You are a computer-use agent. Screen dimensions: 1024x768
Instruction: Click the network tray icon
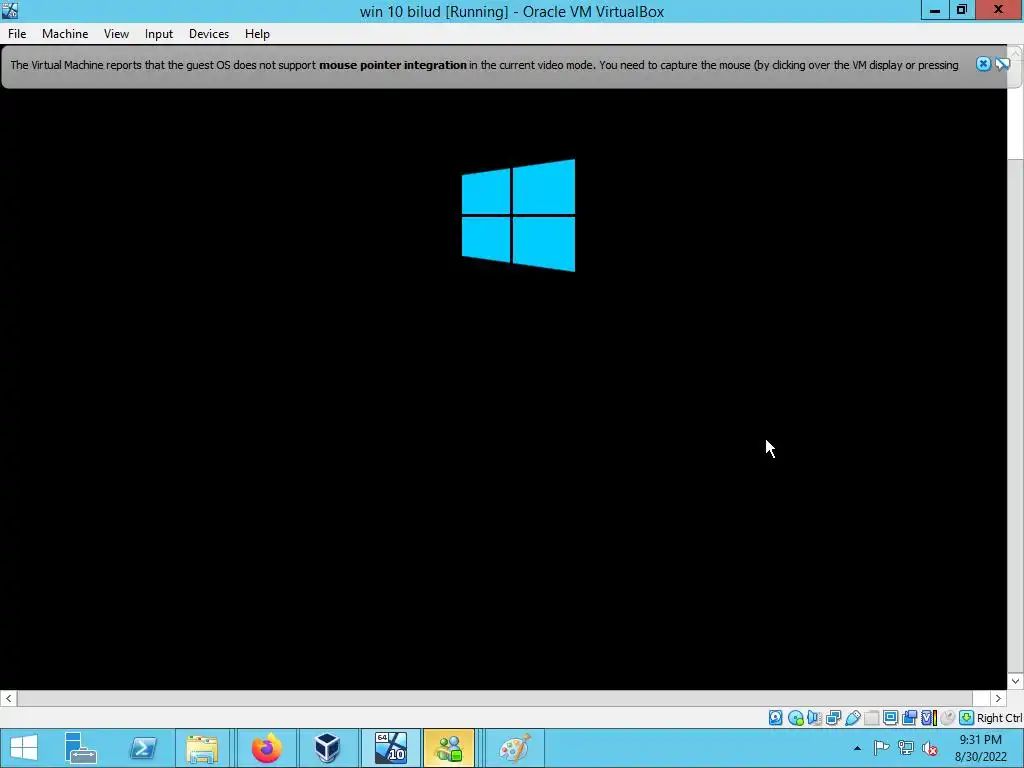click(x=906, y=748)
